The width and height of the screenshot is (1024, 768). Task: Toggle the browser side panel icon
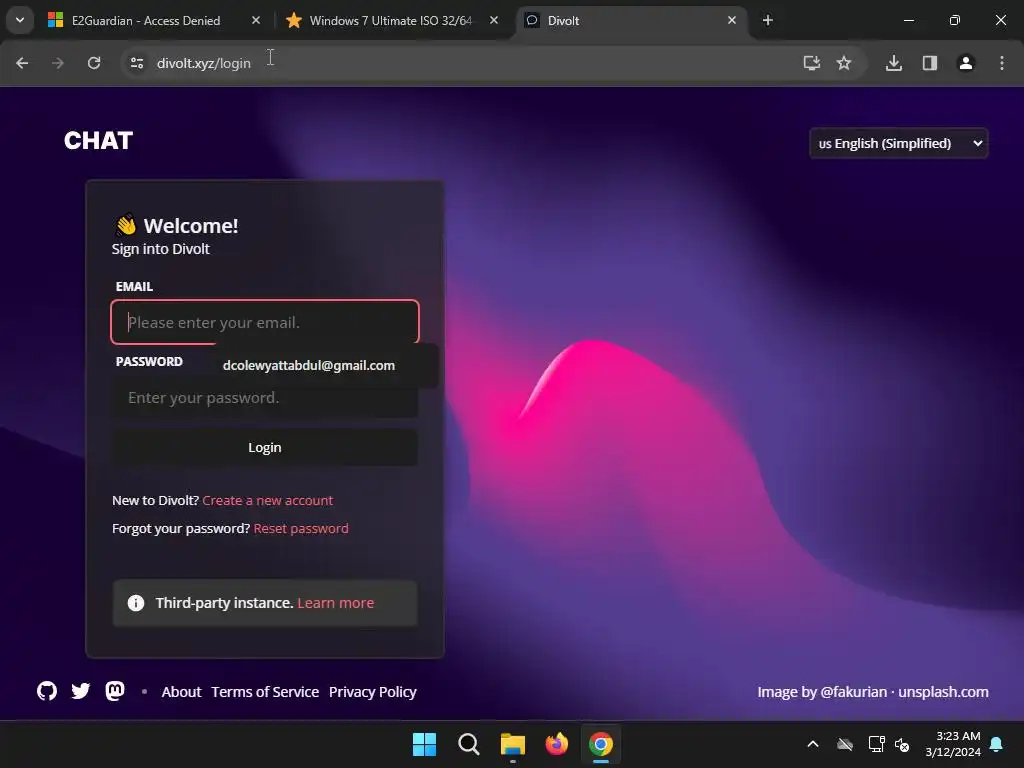click(x=930, y=63)
